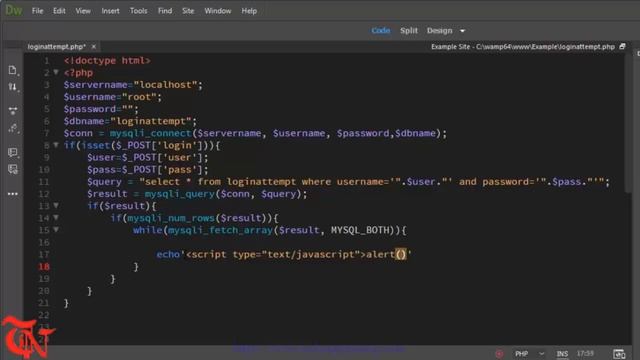Open the View menu
The height and width of the screenshot is (360, 640).
(x=83, y=11)
